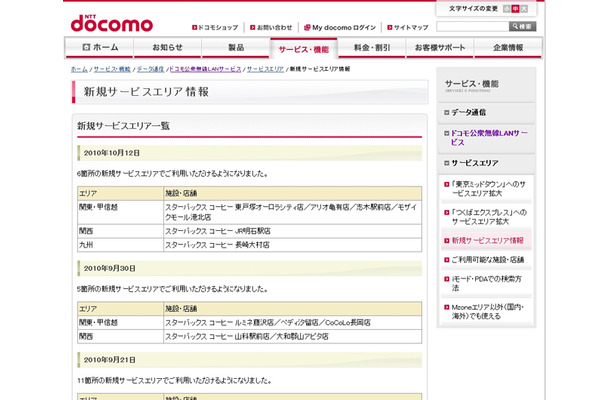
Task: Click スターバックス コーヒー 長崎大村店 cell
Action: [x=293, y=245]
